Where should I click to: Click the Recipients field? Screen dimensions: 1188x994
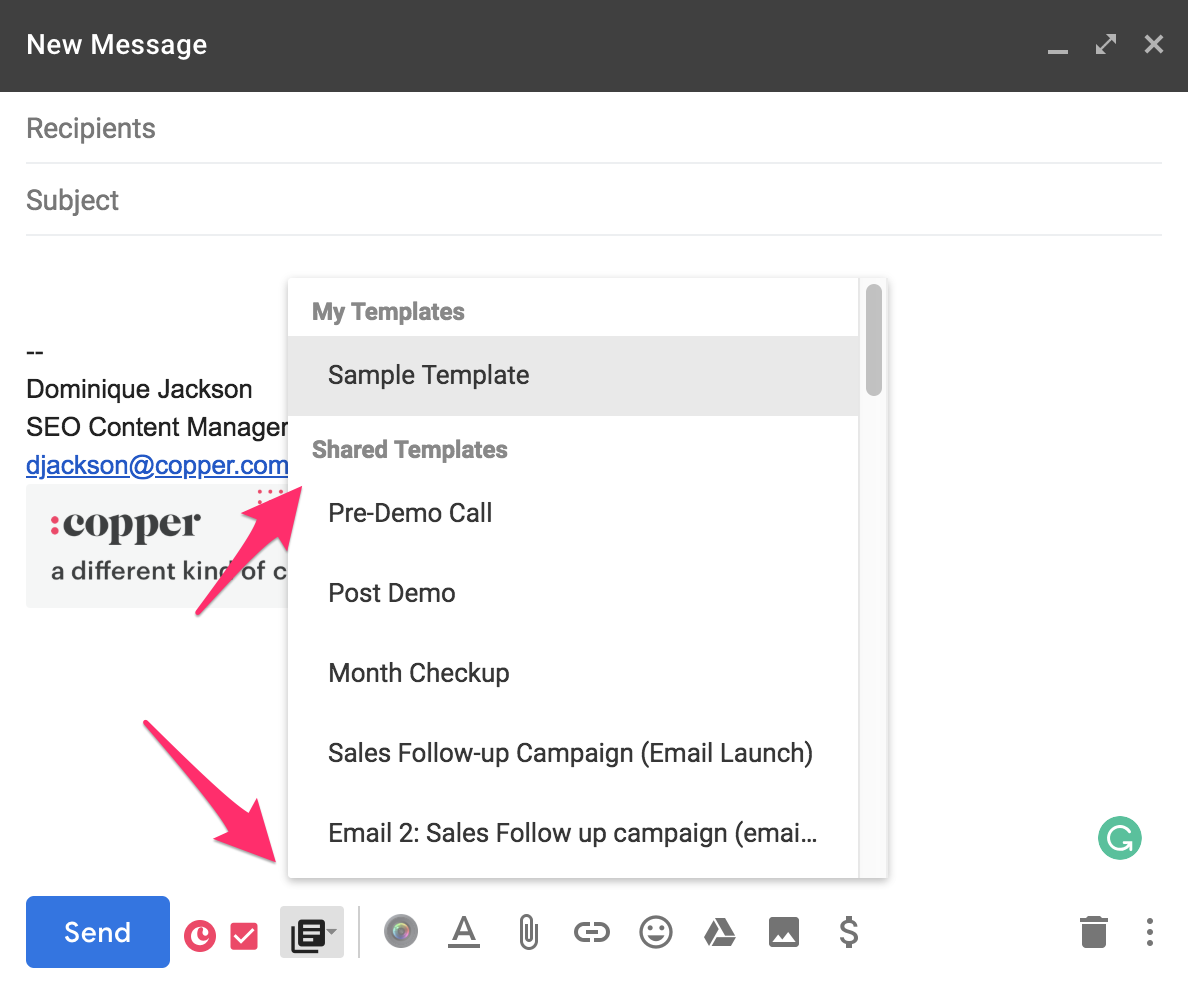coord(593,128)
